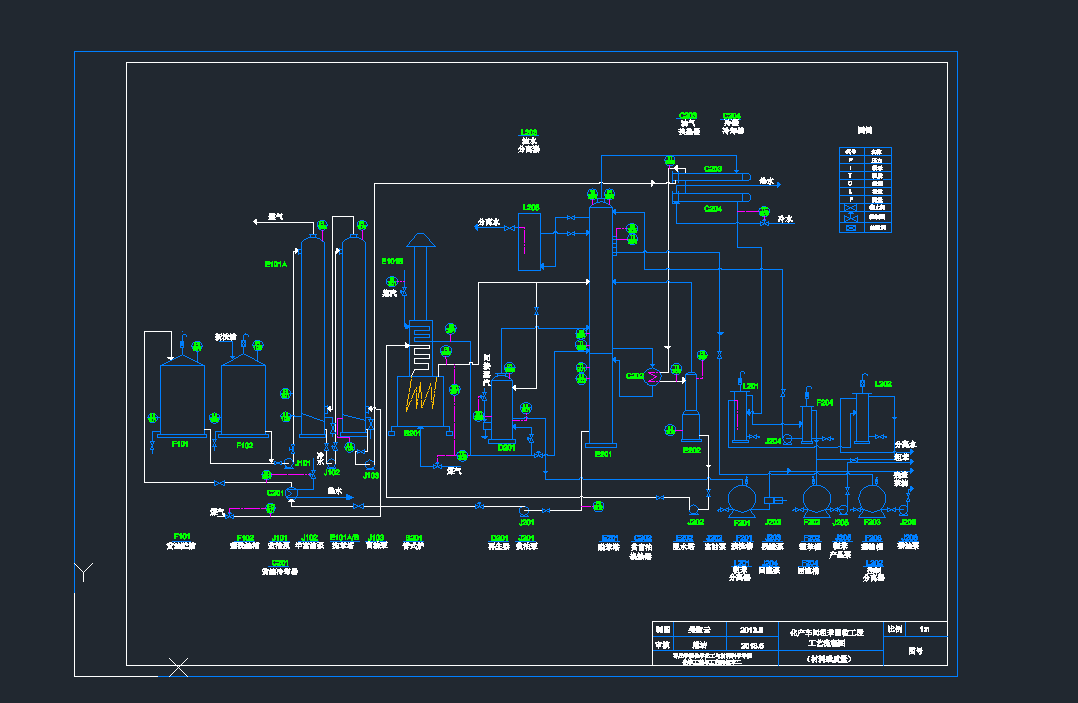Viewport: 1078px width, 703px height.
Task: Click the chimney cap above the furnace
Action: point(421,240)
